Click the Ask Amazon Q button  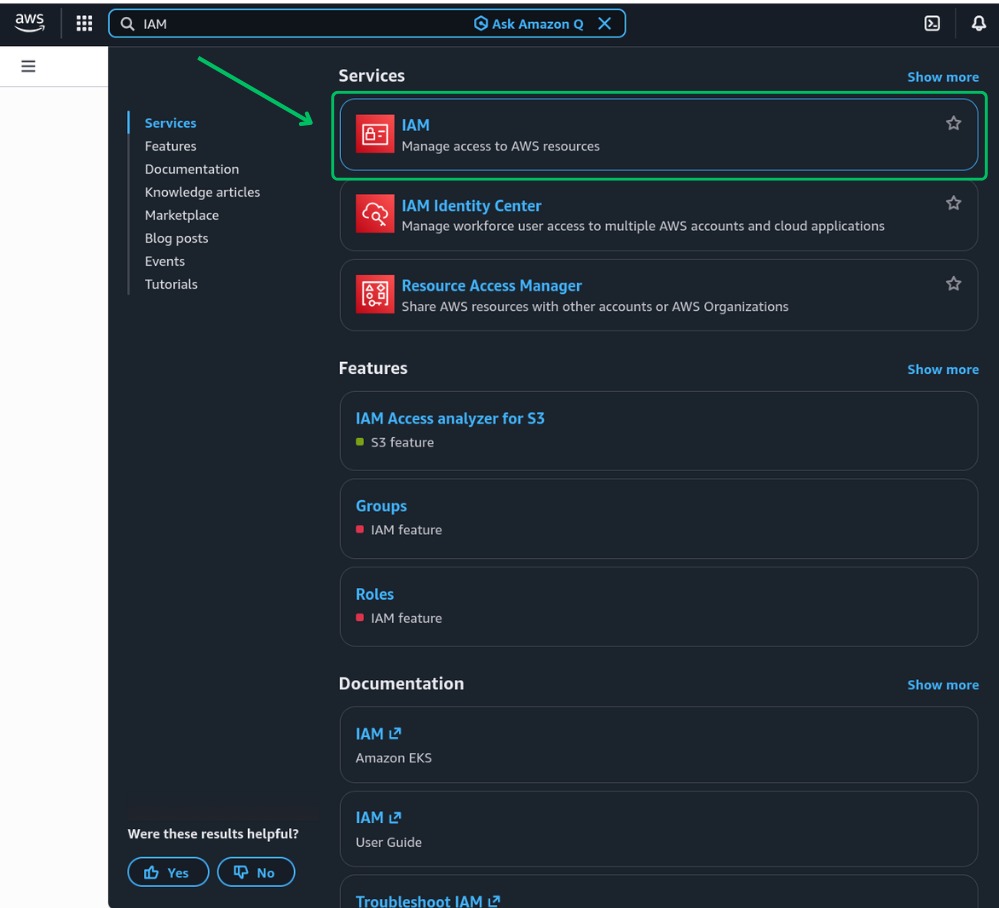(x=529, y=24)
